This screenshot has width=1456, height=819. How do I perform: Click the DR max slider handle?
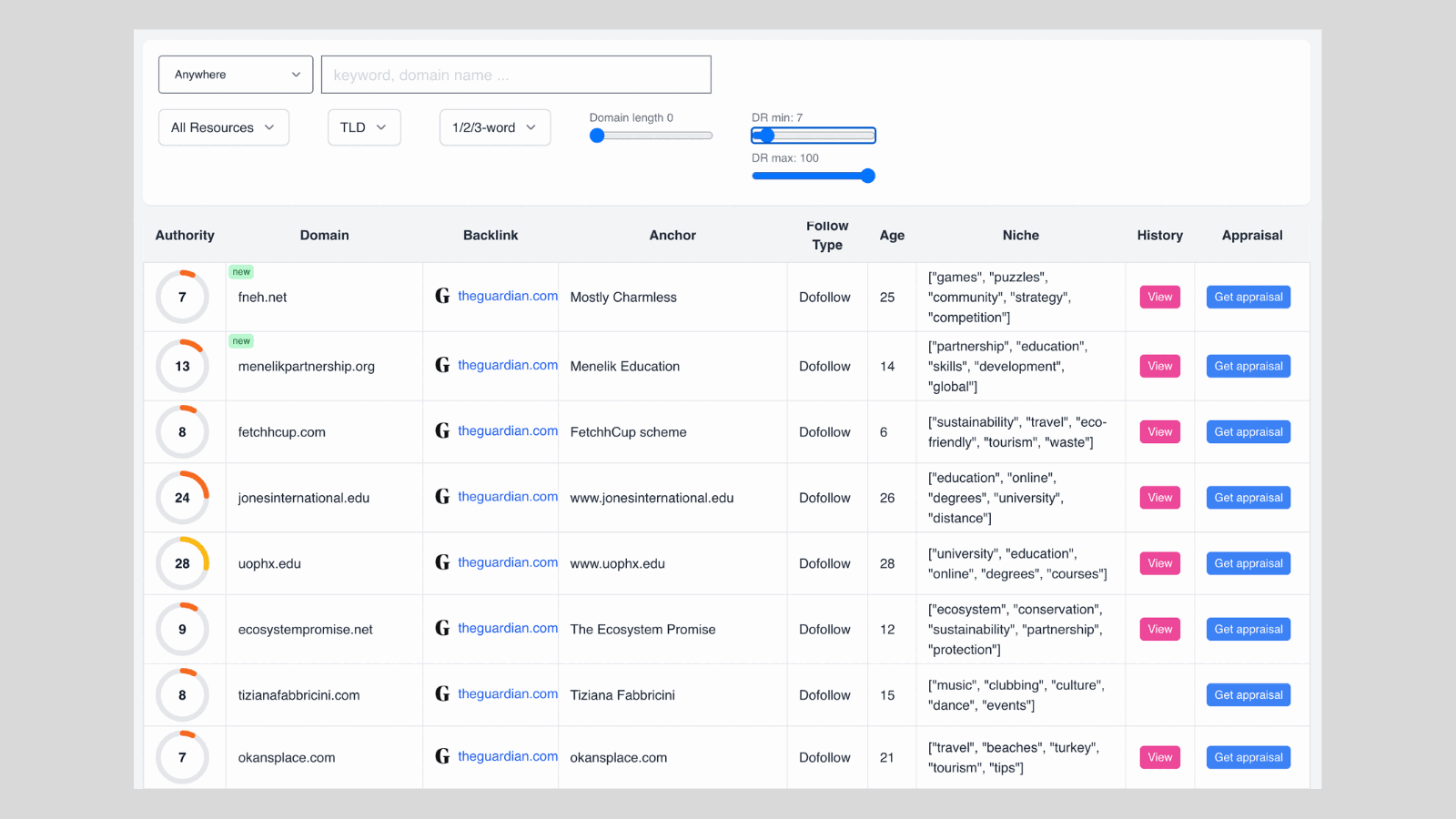[868, 176]
